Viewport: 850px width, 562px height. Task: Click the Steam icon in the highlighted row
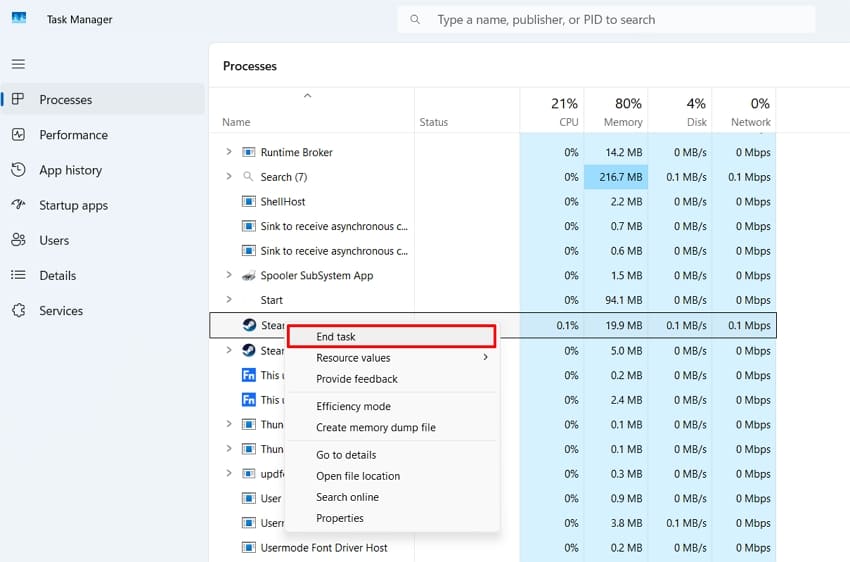pyautogui.click(x=249, y=325)
